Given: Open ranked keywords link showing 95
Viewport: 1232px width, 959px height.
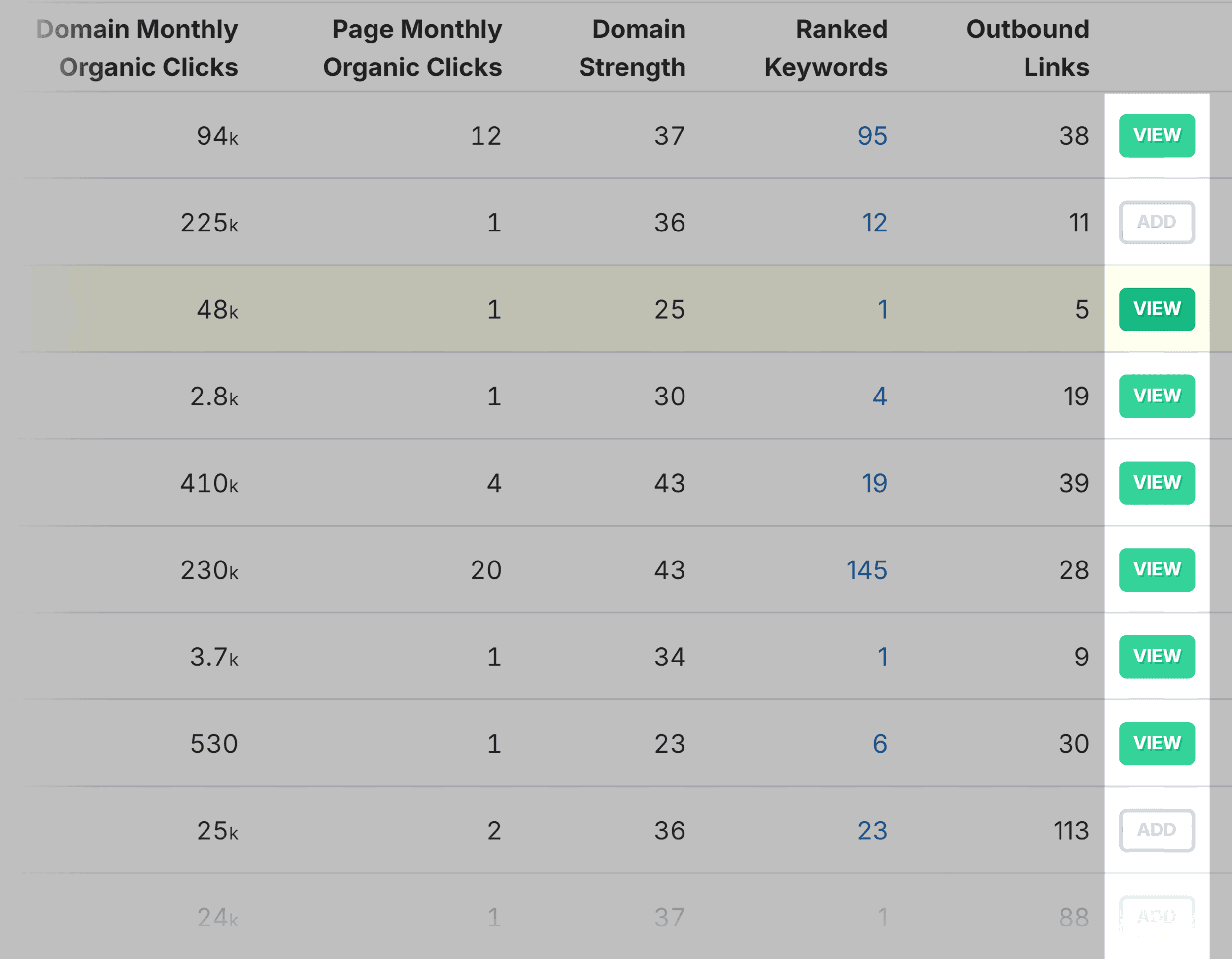Looking at the screenshot, I should click(x=872, y=136).
